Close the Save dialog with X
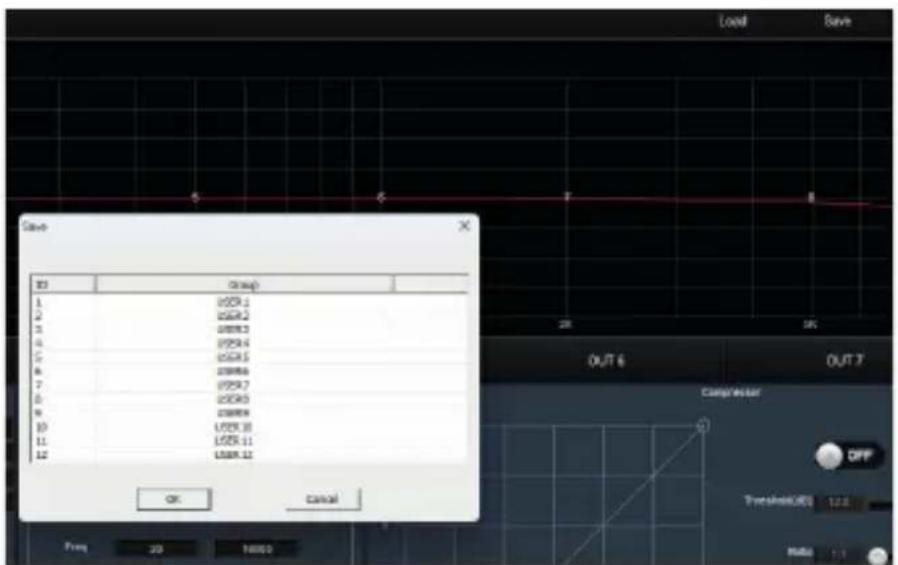Viewport: 898px width, 565px height. click(464, 226)
